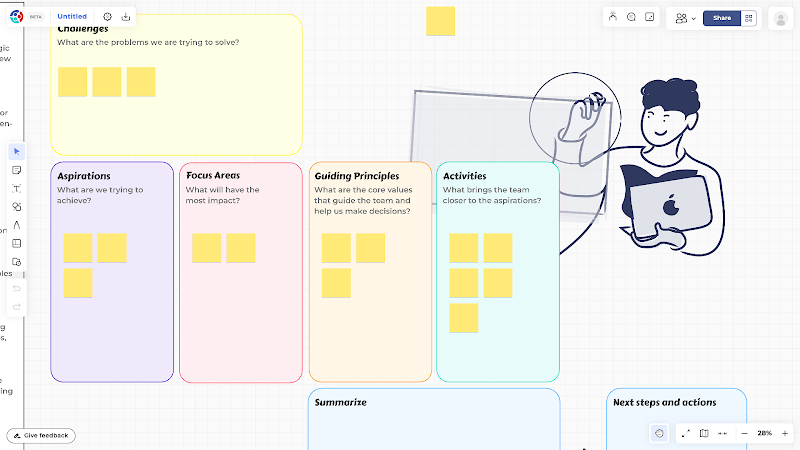Image resolution: width=800 pixels, height=450 pixels.
Task: Open the QR code share option
Action: [x=748, y=18]
